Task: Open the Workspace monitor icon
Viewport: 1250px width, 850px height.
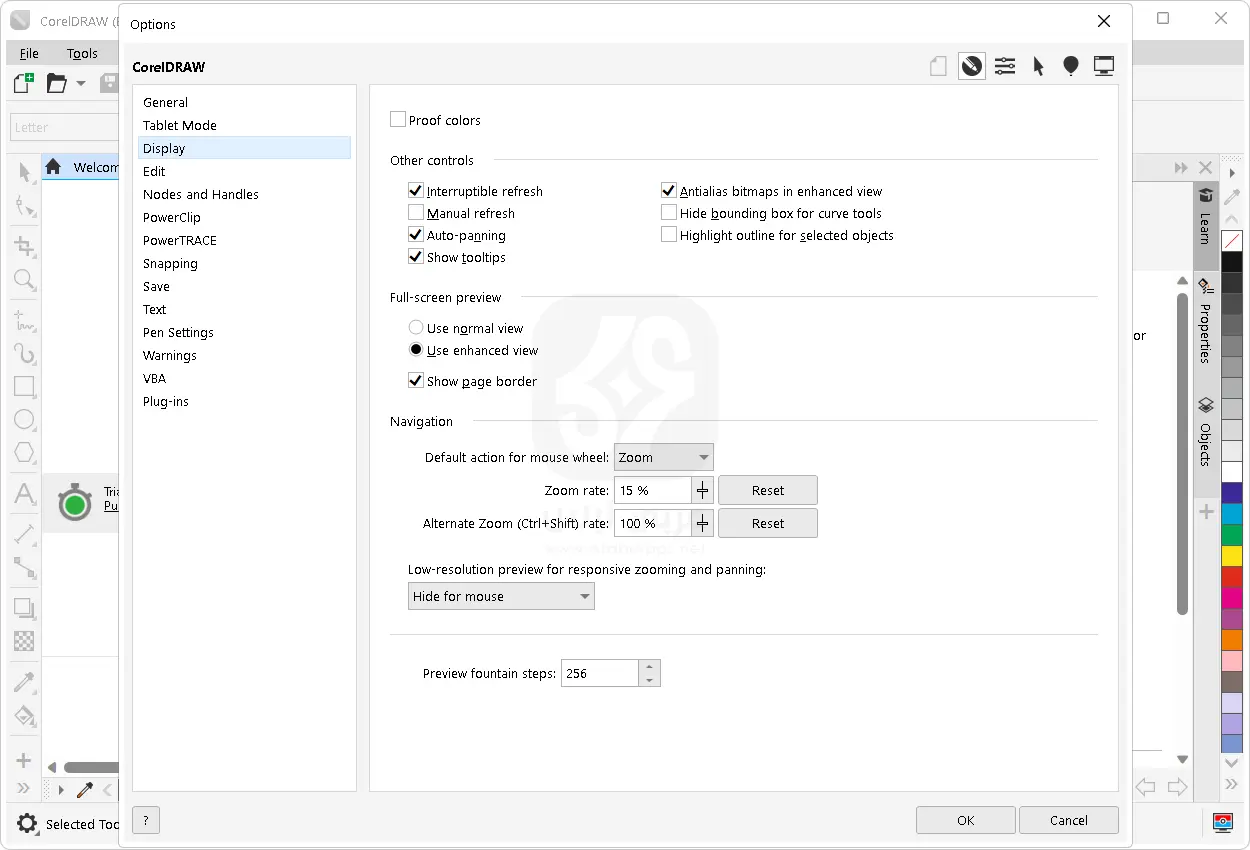Action: coord(1104,67)
